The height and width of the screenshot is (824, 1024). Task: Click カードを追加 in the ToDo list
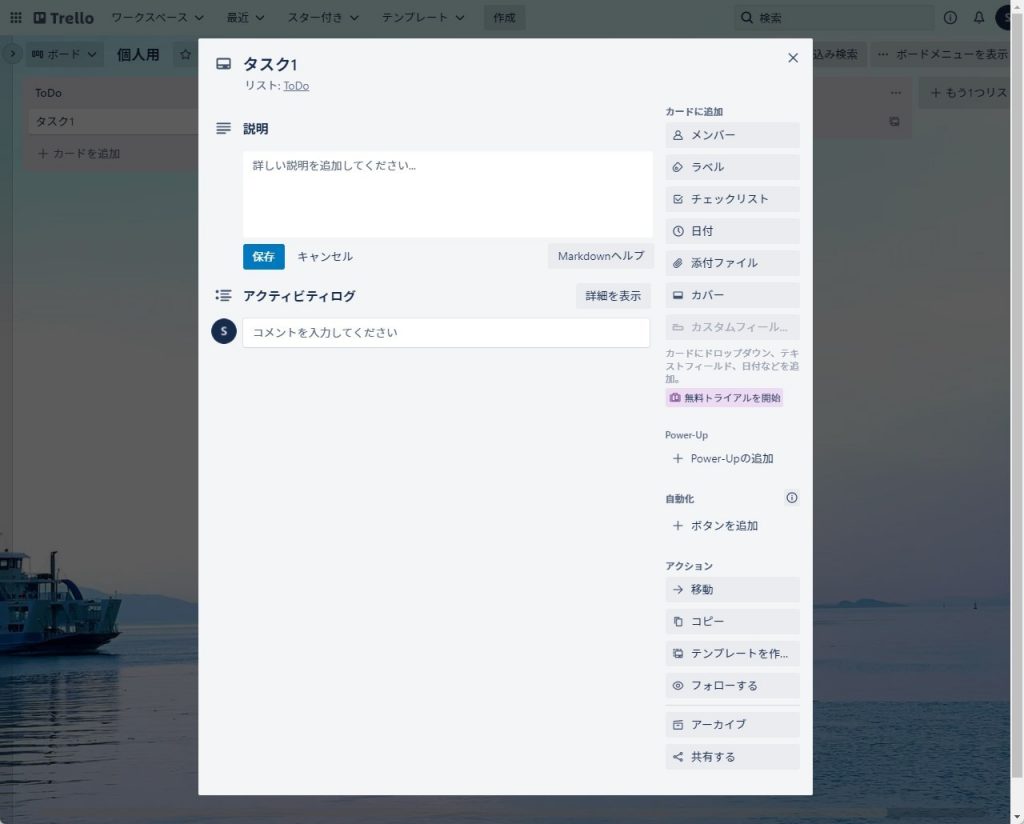[x=79, y=153]
